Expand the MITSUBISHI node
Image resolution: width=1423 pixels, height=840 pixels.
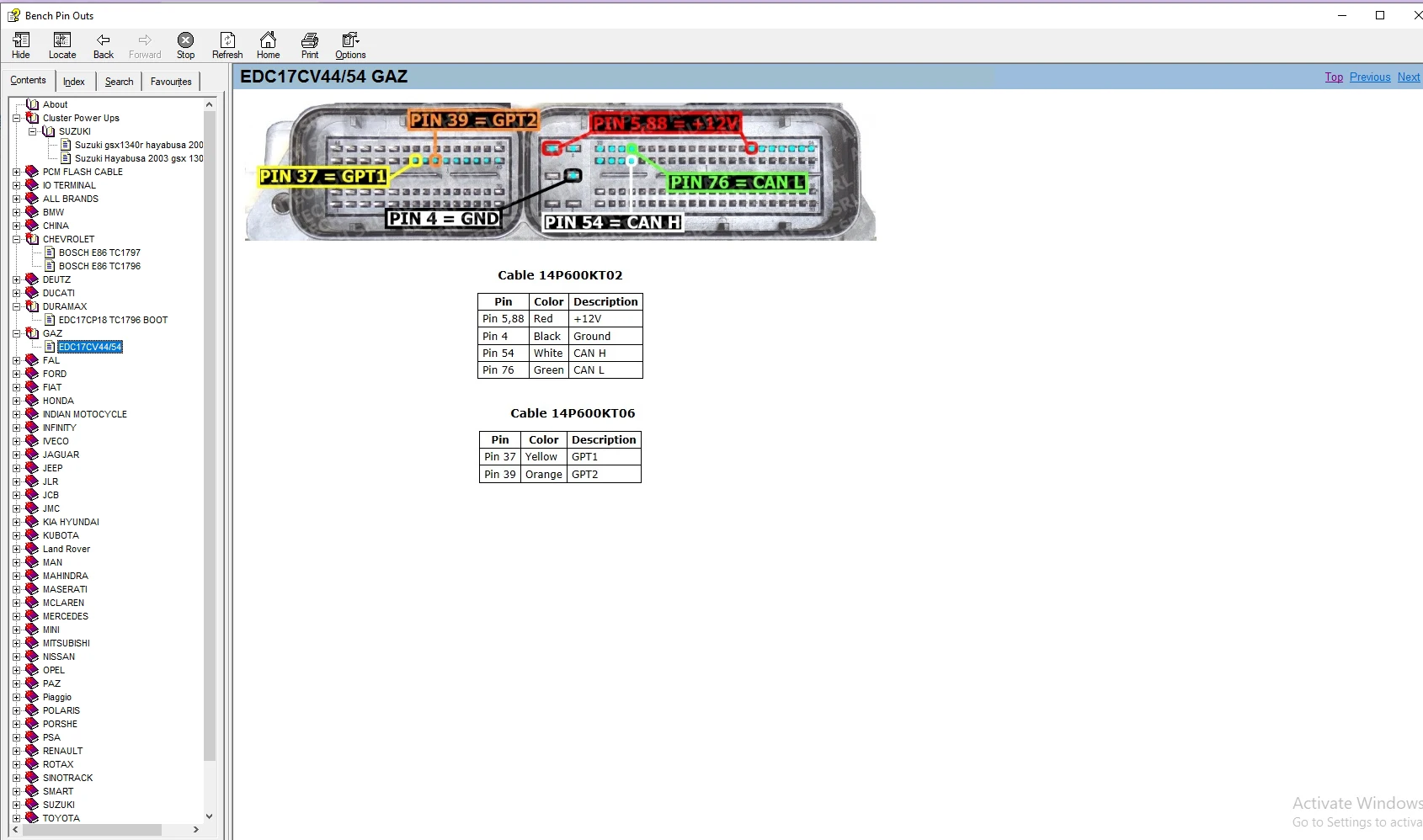(x=16, y=643)
